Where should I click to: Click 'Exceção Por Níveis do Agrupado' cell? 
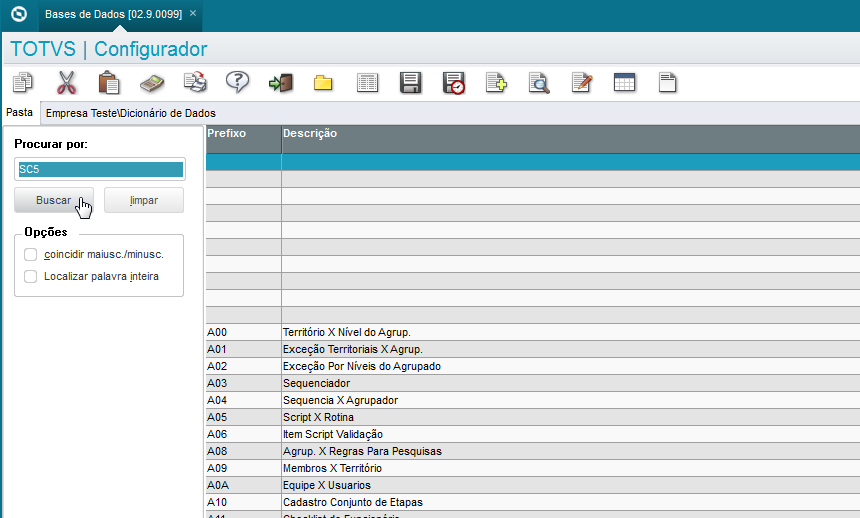point(362,367)
